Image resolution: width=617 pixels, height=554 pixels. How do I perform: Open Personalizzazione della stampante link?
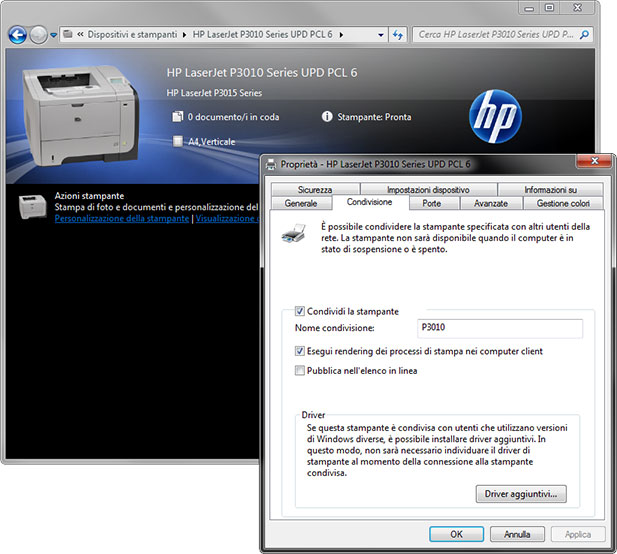pyautogui.click(x=122, y=218)
